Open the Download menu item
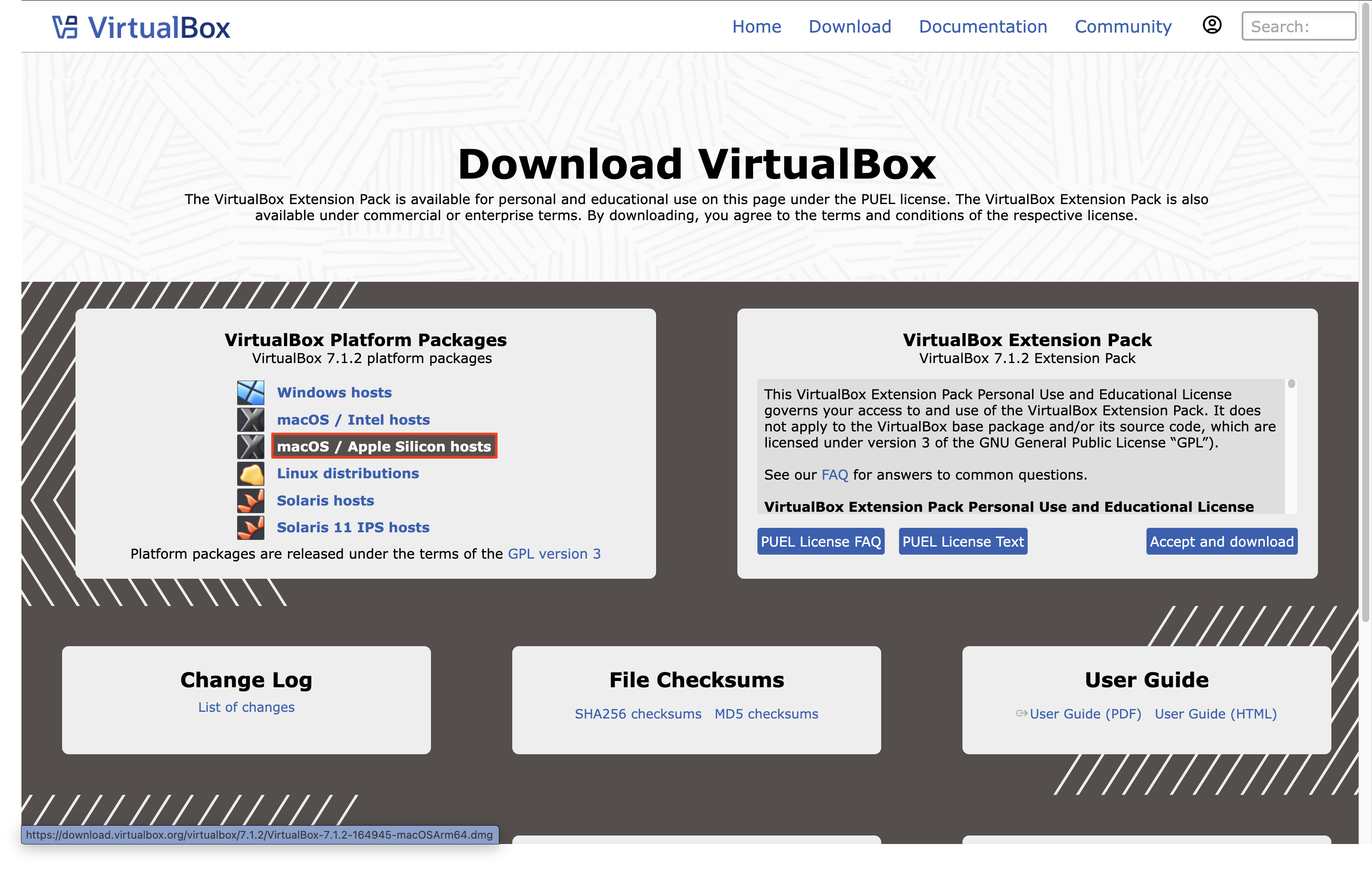This screenshot has height=869, width=1372. 849,26
